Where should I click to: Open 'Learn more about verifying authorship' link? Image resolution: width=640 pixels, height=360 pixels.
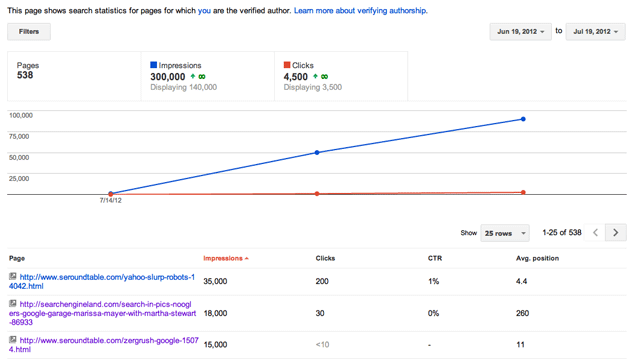[x=360, y=11]
